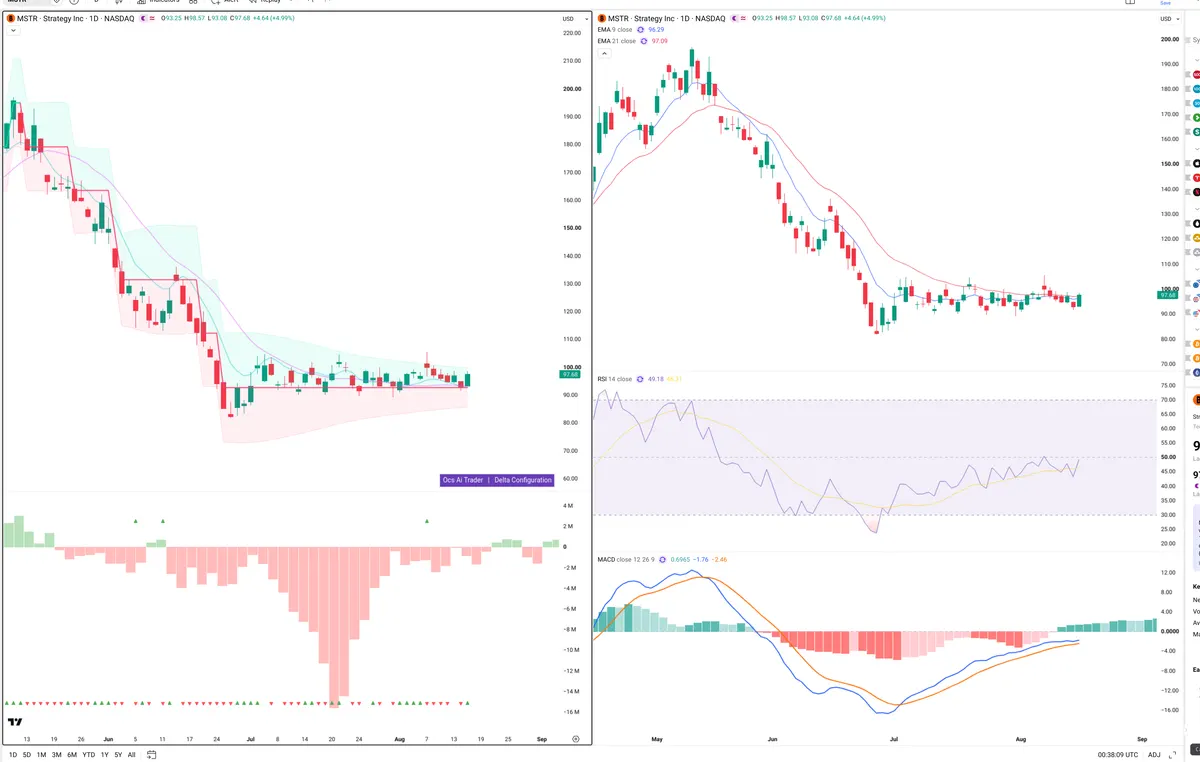Click the left chart MSTR Strategy Inc title

(x=75, y=19)
